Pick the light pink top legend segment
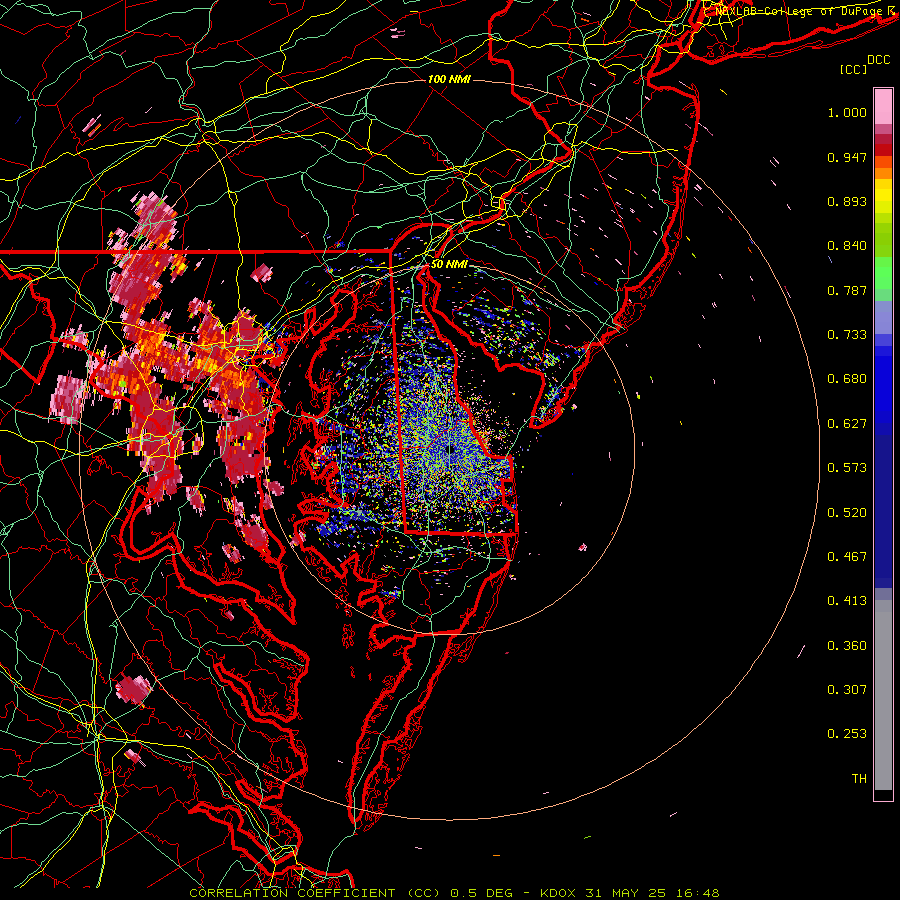The width and height of the screenshot is (900, 900). [883, 106]
